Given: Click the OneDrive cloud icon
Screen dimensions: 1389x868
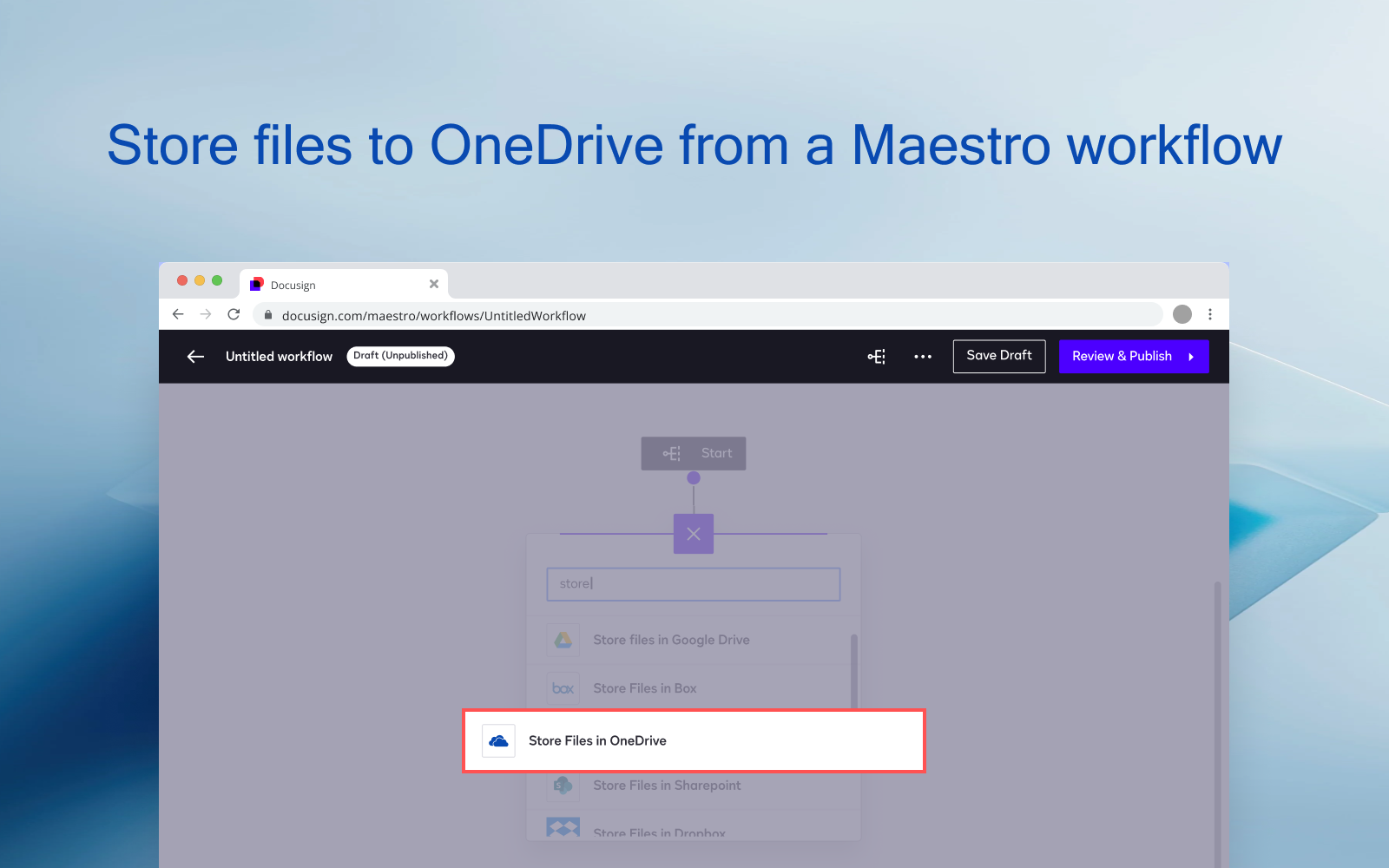Looking at the screenshot, I should [498, 741].
